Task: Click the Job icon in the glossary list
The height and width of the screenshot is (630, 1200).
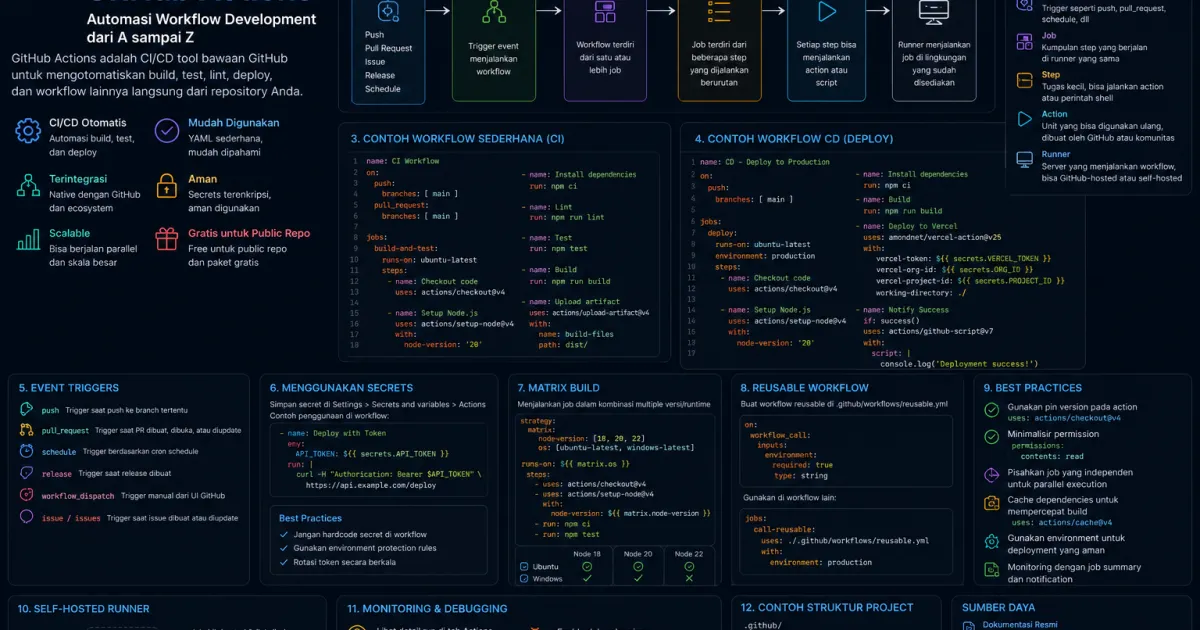Action: (1023, 41)
